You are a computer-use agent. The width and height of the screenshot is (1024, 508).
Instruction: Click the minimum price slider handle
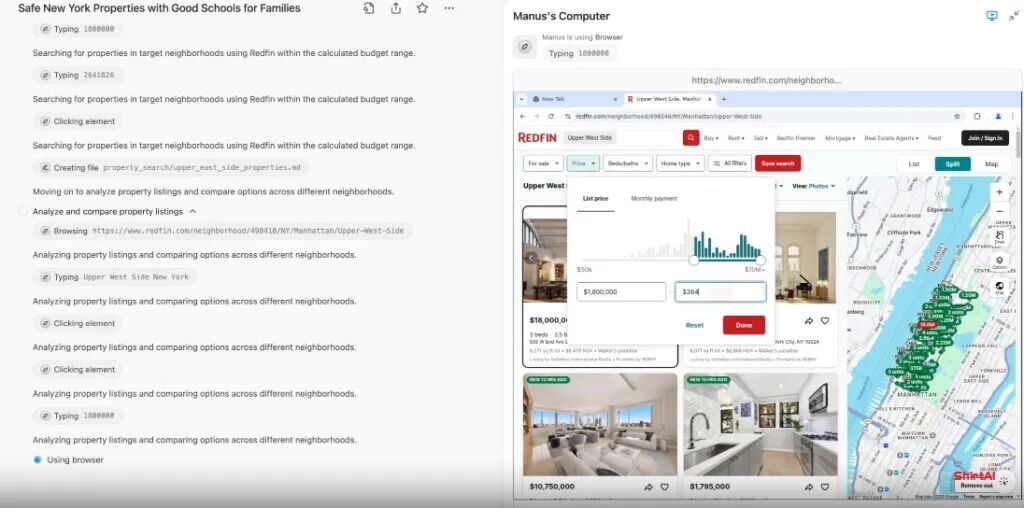[694, 261]
